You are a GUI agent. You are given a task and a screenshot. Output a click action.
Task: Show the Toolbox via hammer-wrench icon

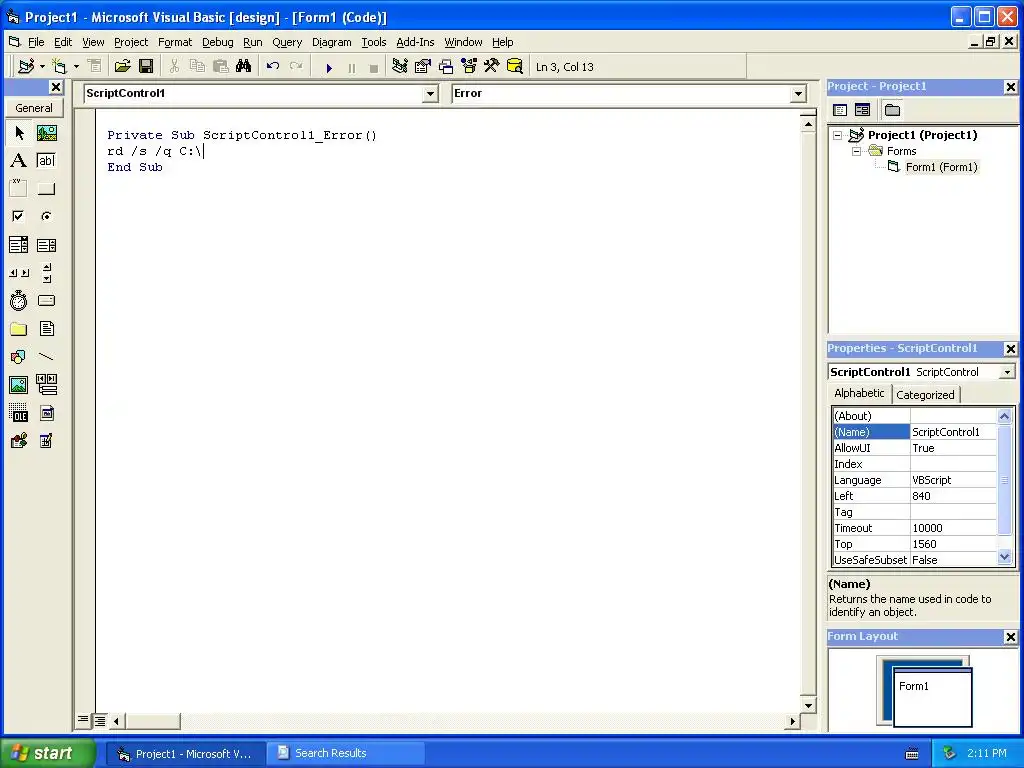(x=492, y=67)
